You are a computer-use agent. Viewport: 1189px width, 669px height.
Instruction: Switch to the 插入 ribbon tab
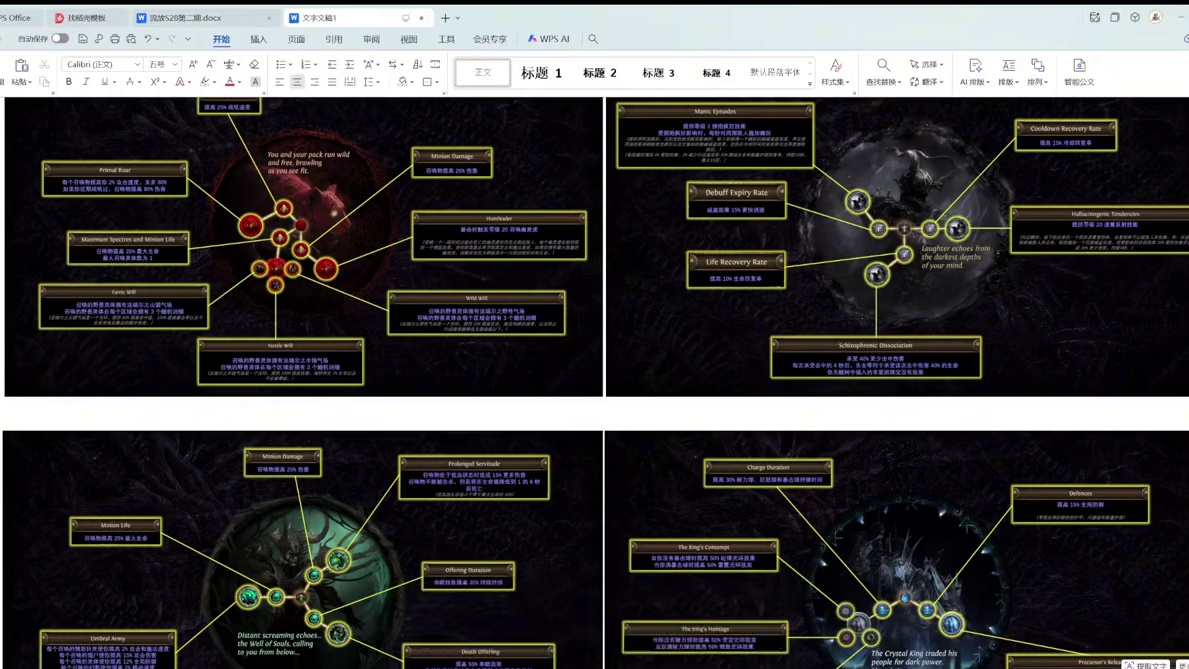tap(258, 39)
